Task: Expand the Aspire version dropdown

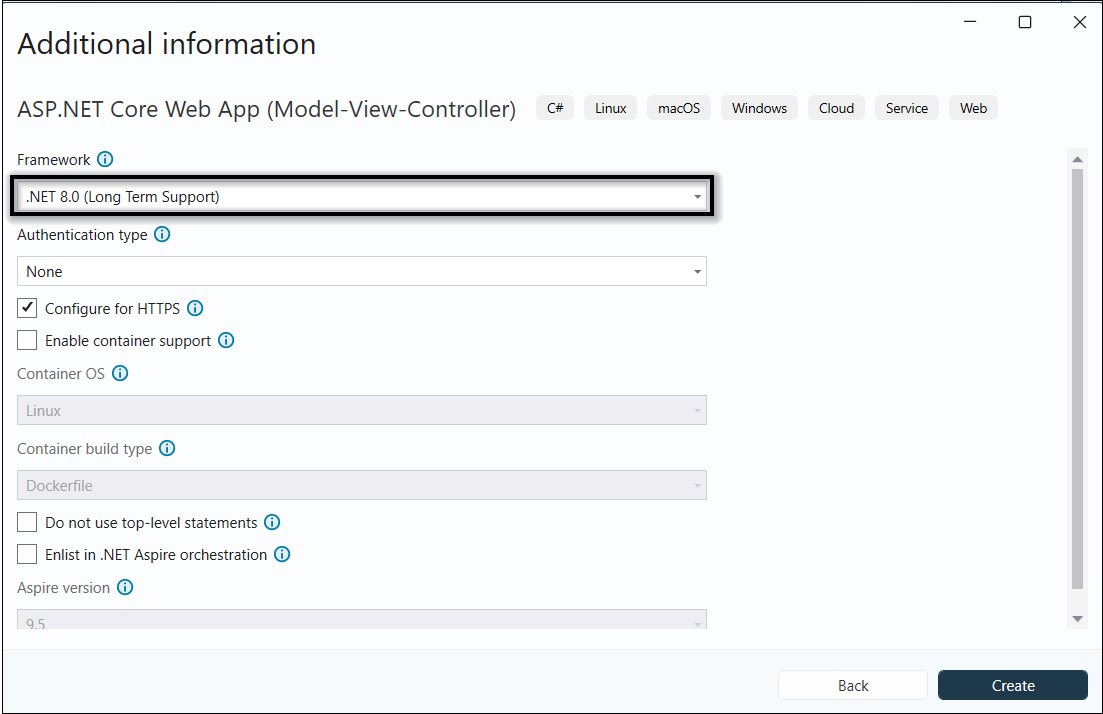Action: coord(697,620)
